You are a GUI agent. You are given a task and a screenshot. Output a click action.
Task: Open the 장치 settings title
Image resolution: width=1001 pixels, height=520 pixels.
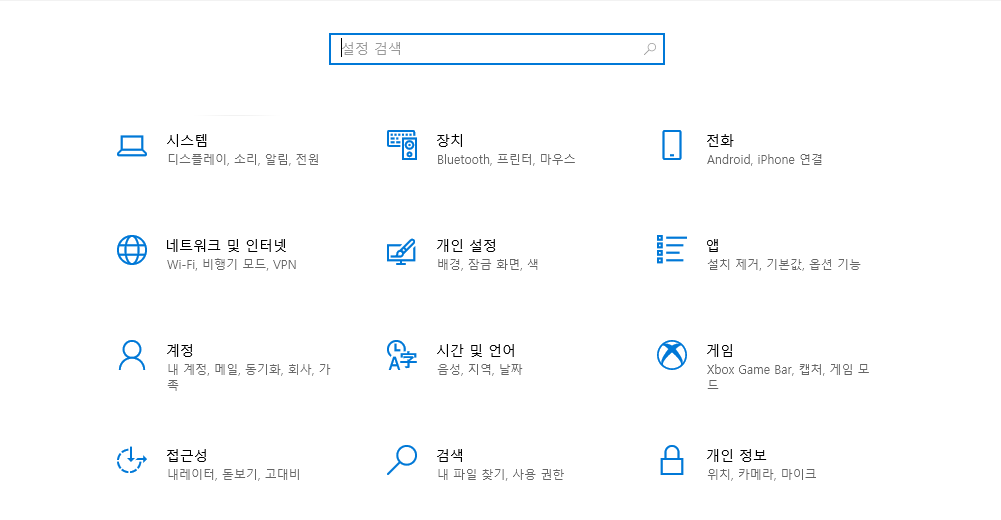pyautogui.click(x=450, y=140)
